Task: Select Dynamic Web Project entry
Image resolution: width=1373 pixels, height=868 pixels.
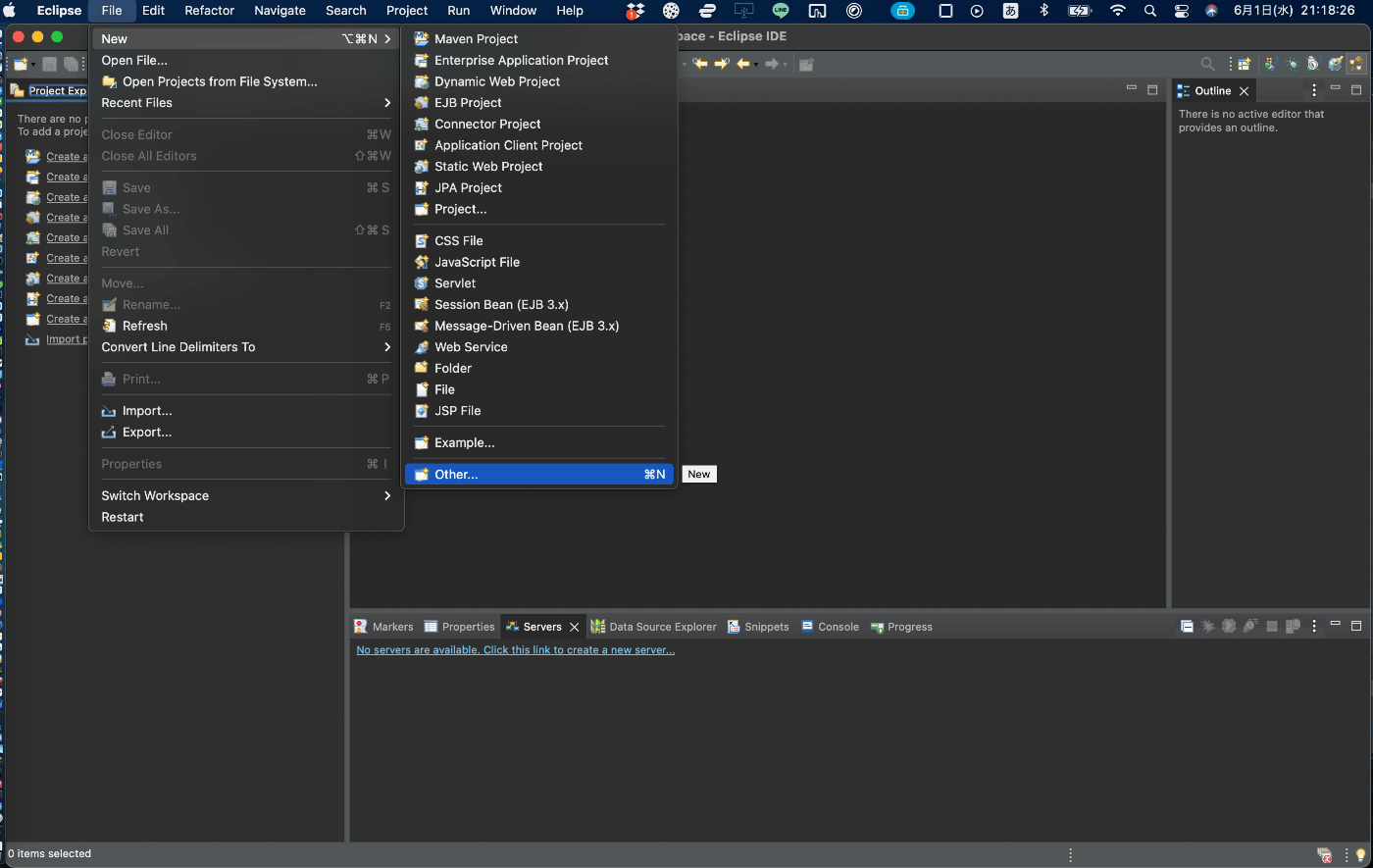Action: click(x=538, y=81)
